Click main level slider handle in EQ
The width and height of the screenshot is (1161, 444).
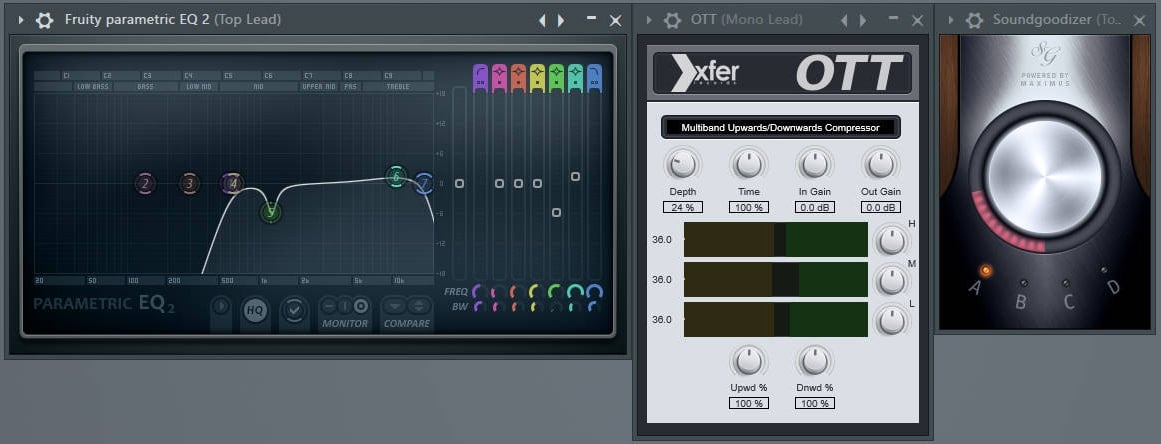click(x=459, y=183)
